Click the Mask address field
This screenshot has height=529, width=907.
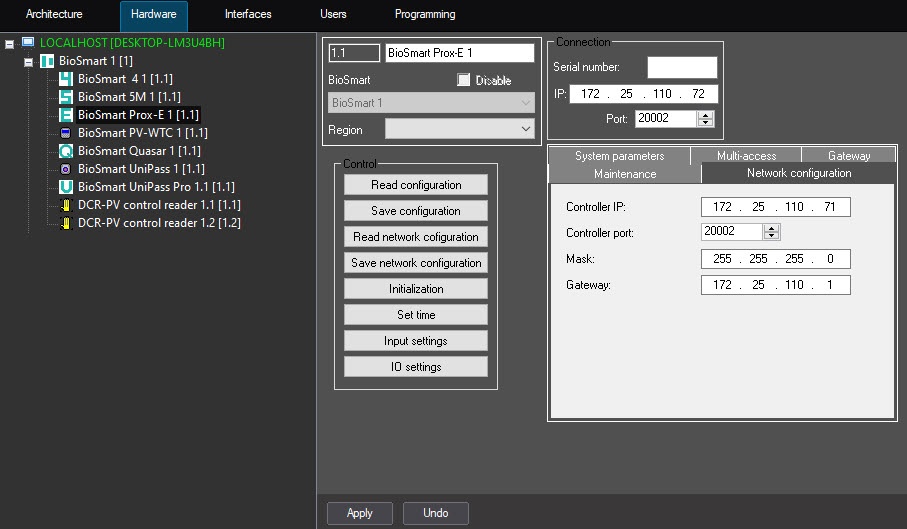pos(776,259)
